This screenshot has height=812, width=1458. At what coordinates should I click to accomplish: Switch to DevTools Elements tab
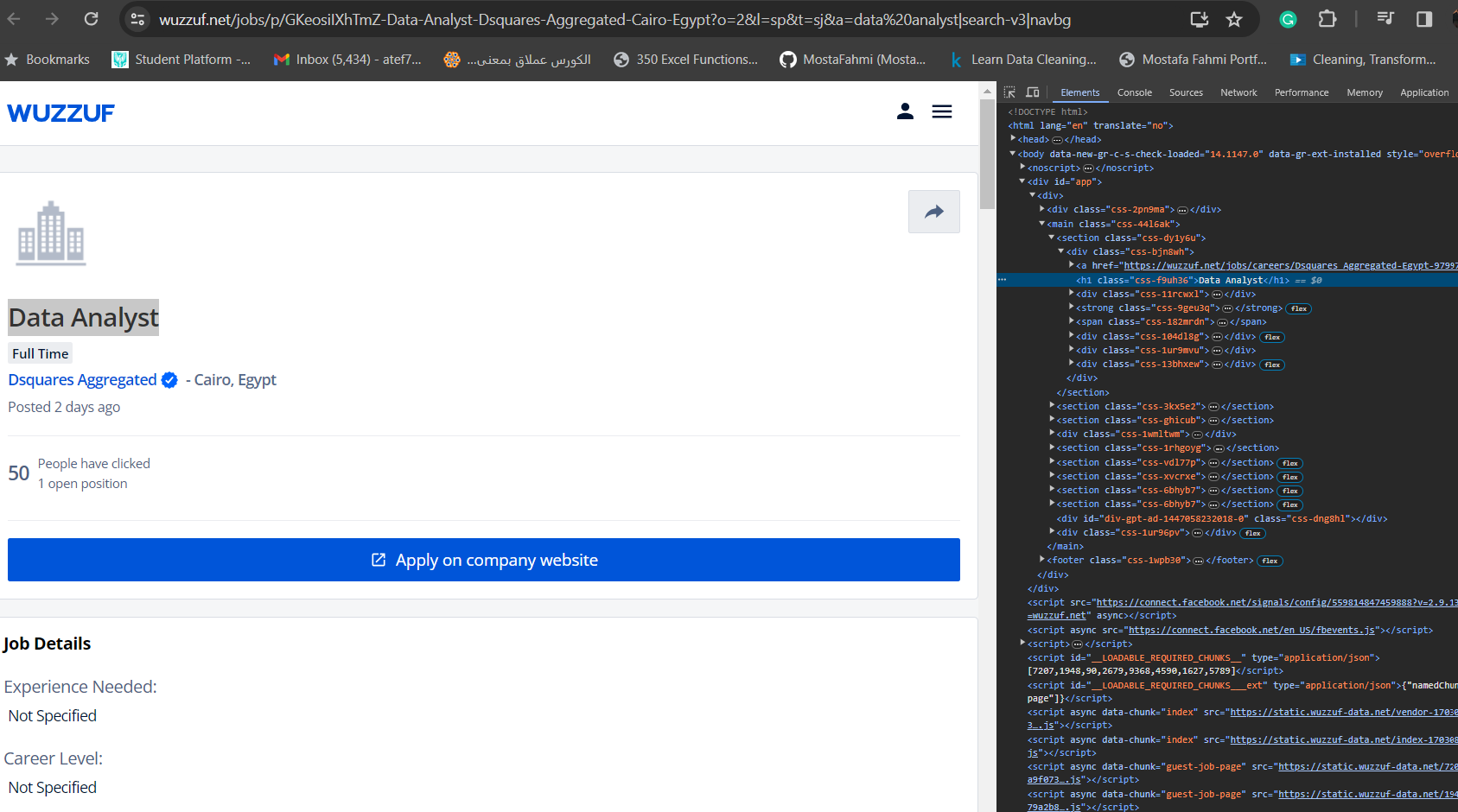point(1079,92)
